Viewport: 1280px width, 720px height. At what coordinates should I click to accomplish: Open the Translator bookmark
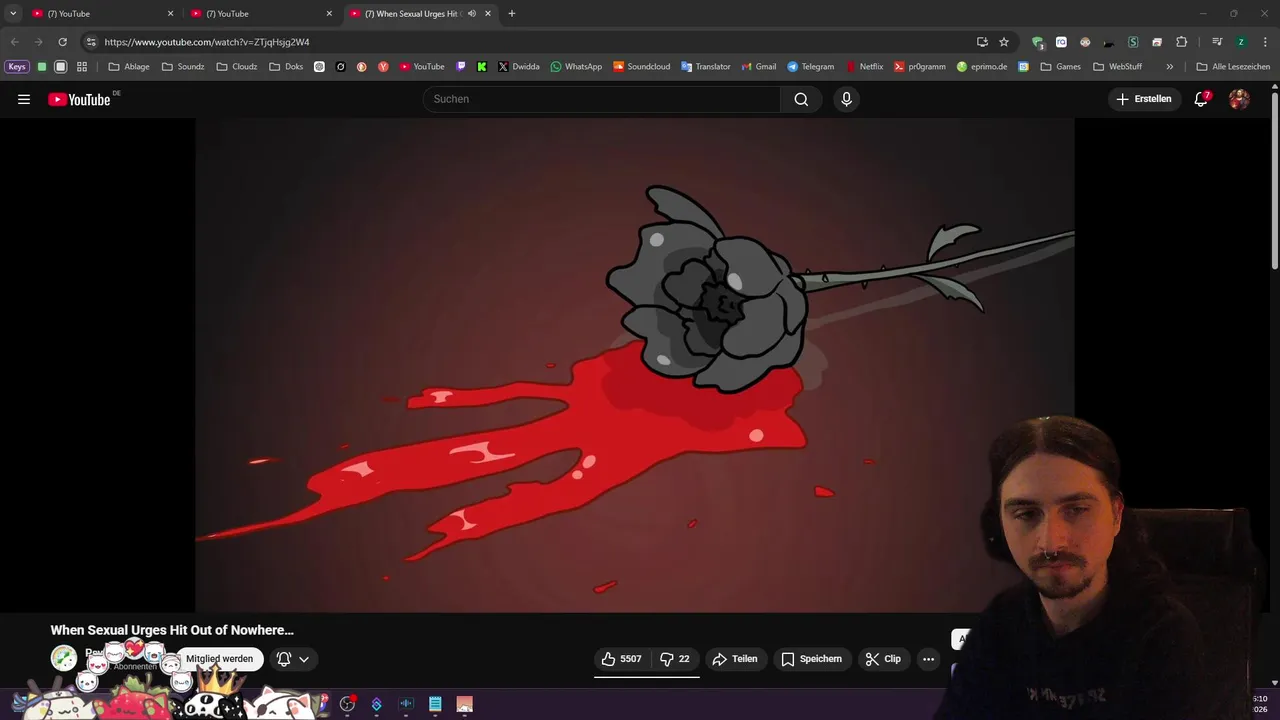pyautogui.click(x=706, y=67)
